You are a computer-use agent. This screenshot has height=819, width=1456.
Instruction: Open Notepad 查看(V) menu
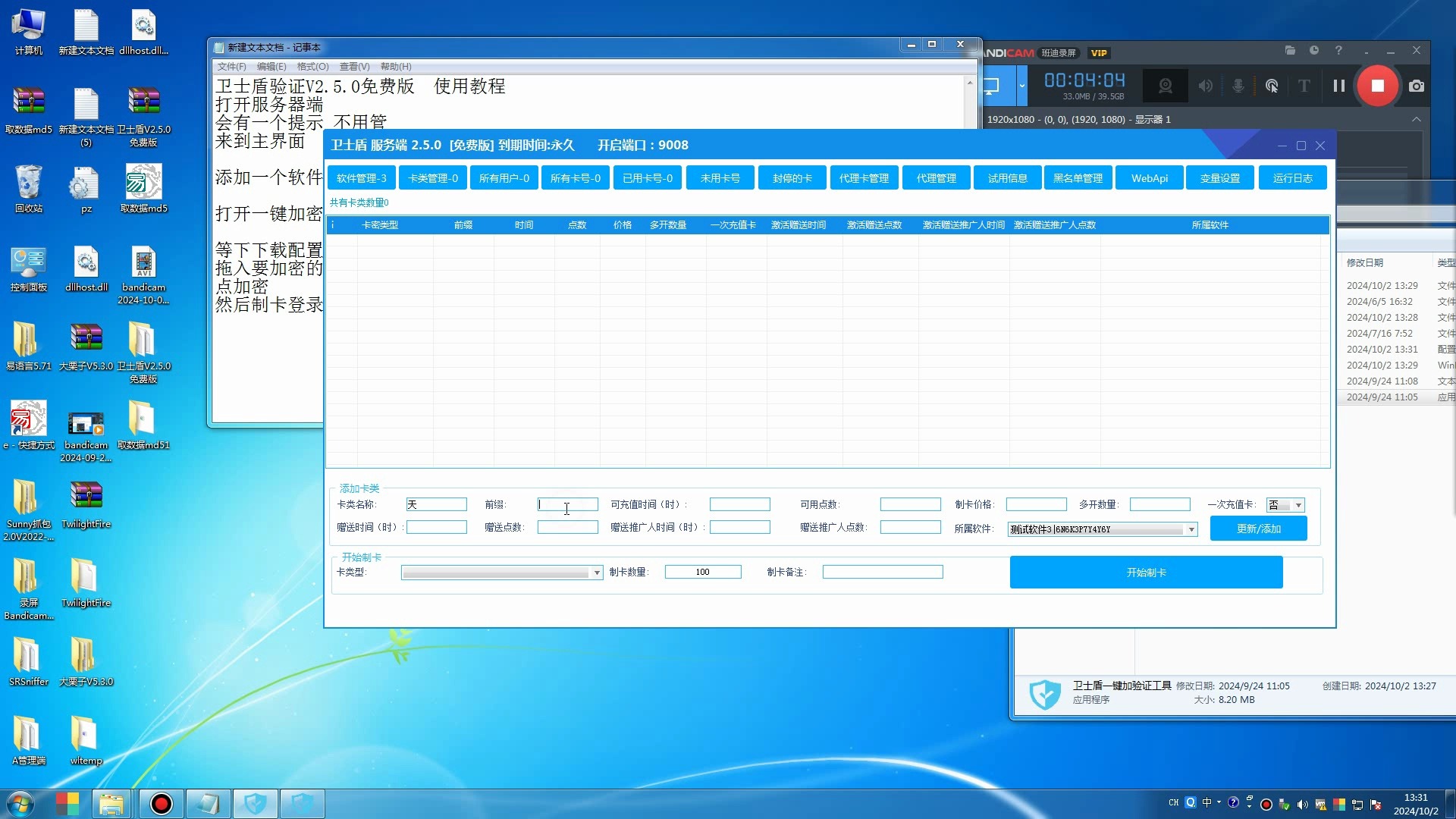(x=355, y=67)
